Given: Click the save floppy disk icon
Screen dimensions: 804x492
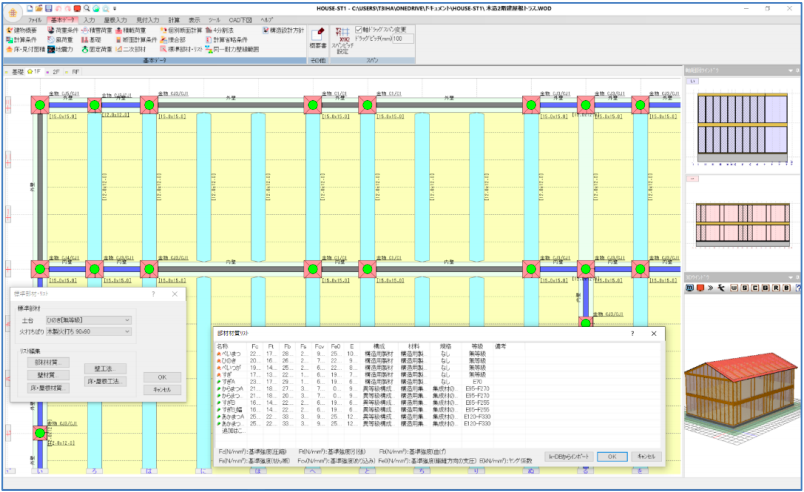Looking at the screenshot, I should (48, 8).
